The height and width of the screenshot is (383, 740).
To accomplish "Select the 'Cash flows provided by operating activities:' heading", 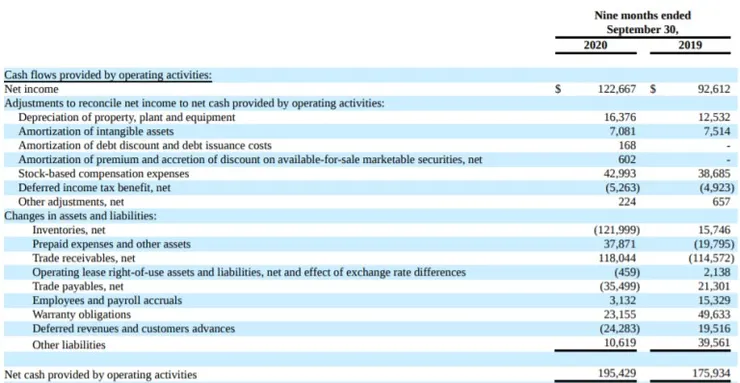I will (108, 75).
